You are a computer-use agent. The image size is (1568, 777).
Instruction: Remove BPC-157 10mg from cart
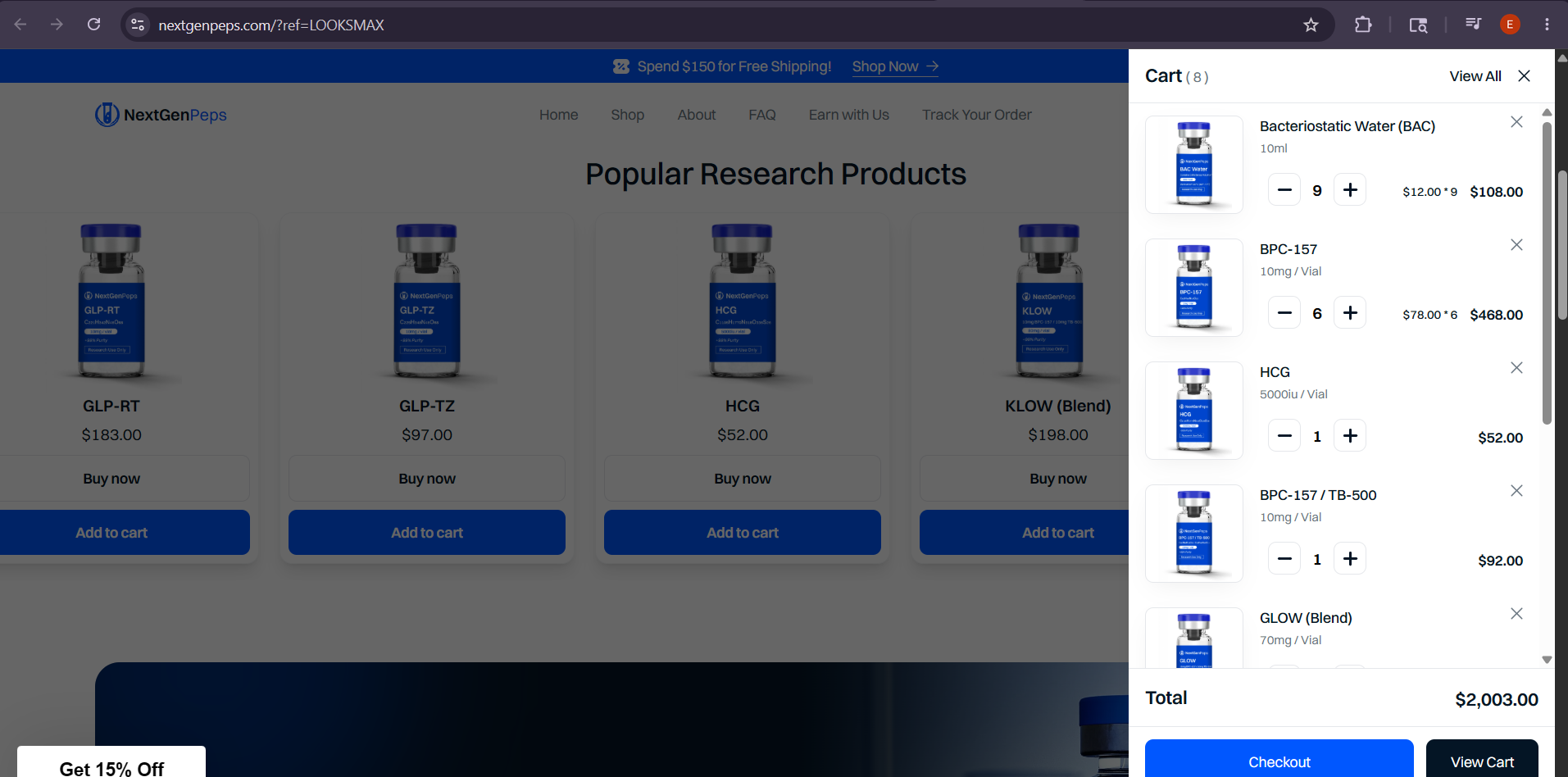1516,245
